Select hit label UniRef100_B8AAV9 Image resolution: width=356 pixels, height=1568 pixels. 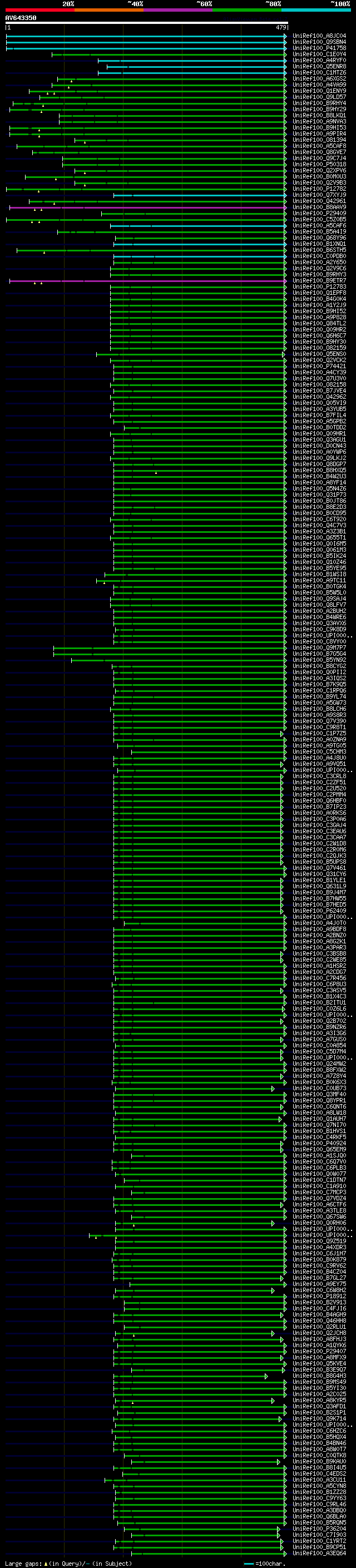point(319,207)
